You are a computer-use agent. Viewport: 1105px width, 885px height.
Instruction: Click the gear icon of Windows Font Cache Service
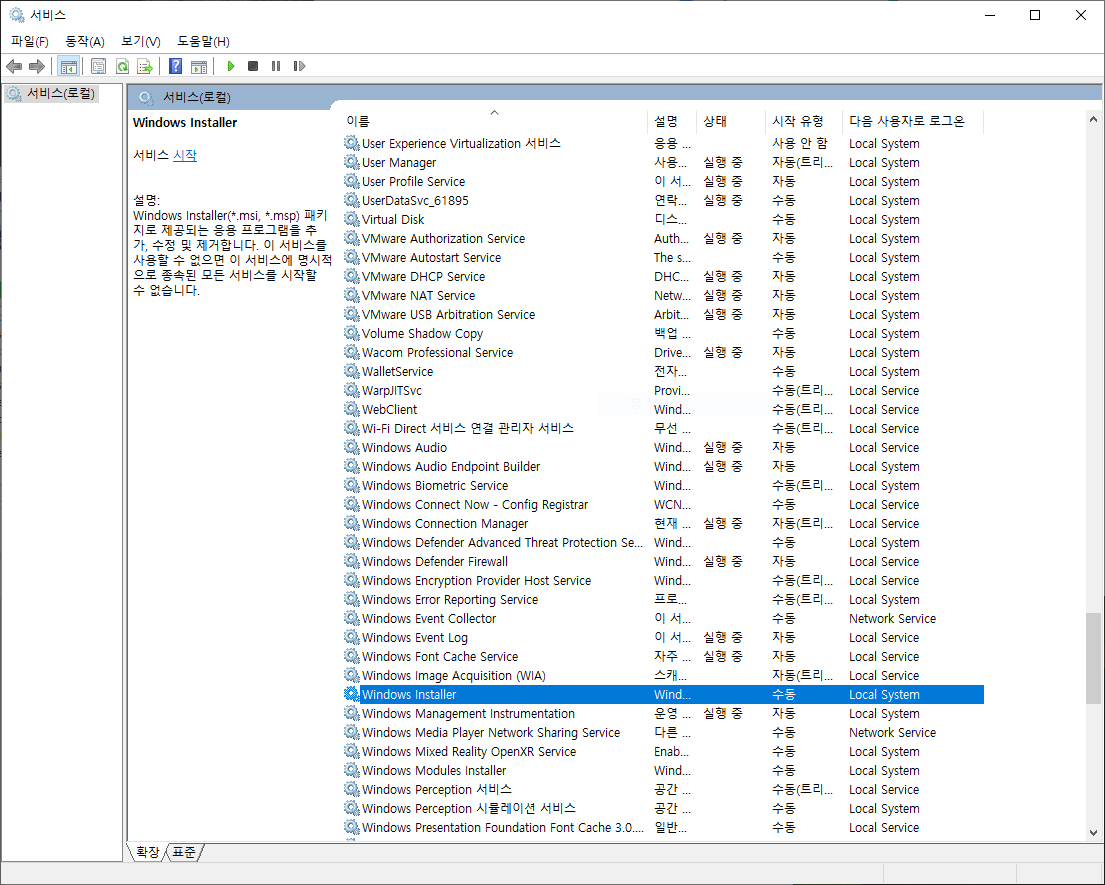point(352,657)
